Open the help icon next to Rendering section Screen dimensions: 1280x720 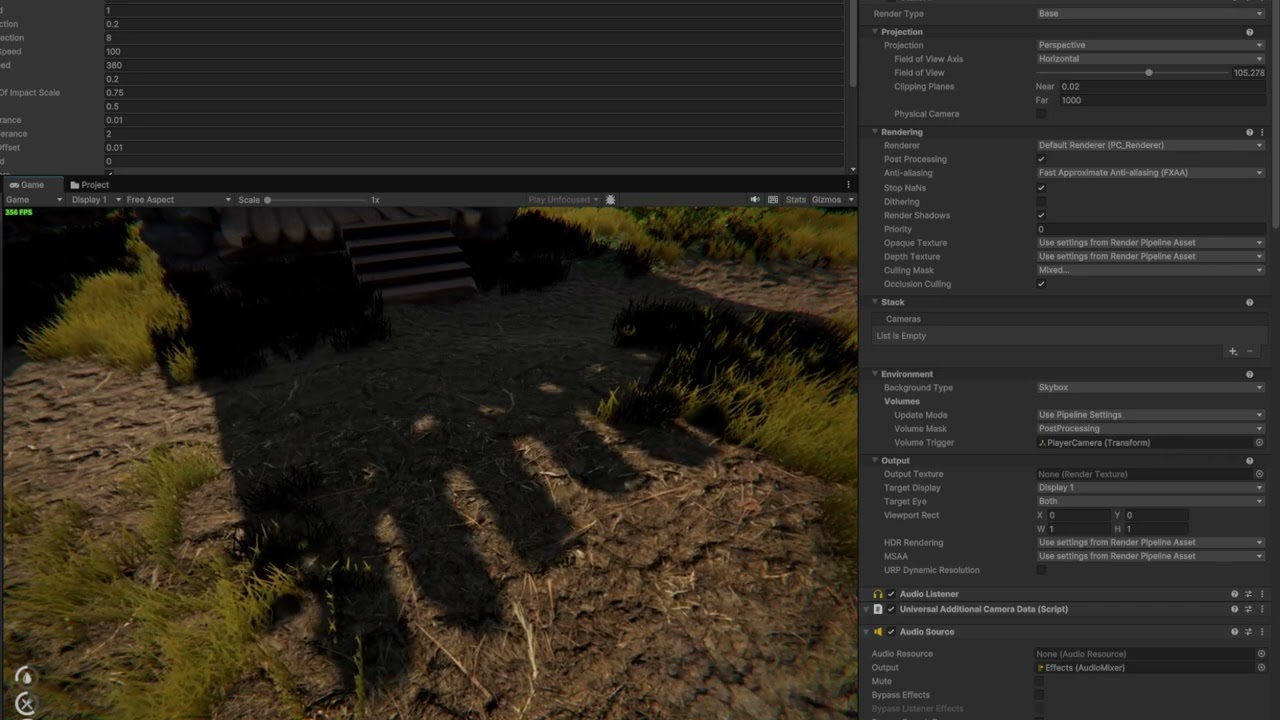click(x=1249, y=132)
